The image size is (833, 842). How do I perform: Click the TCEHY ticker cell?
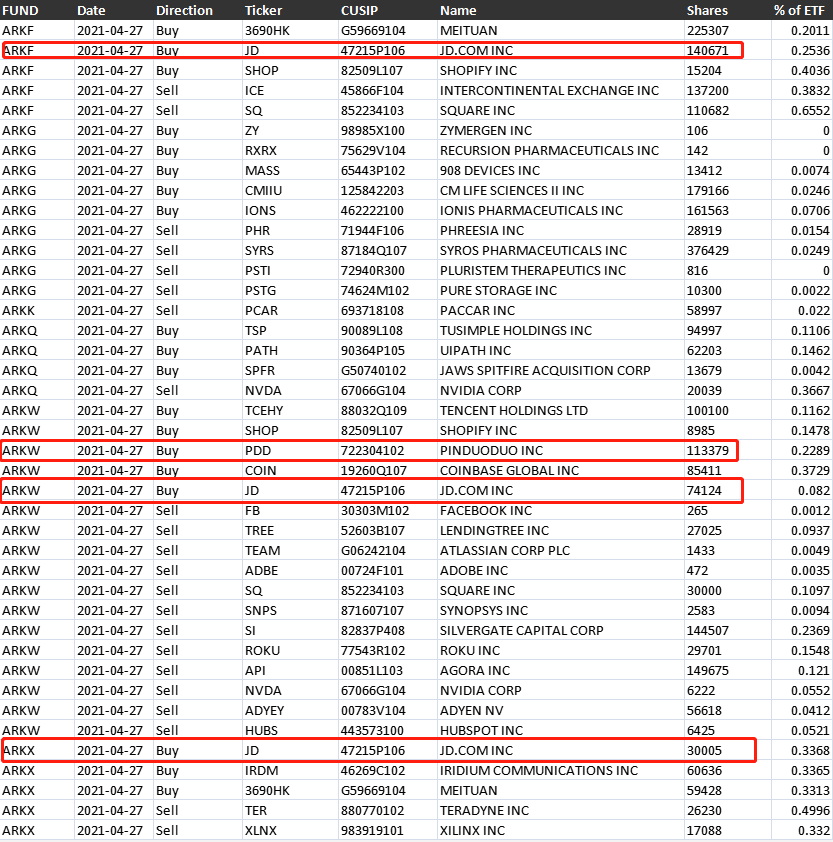(264, 411)
